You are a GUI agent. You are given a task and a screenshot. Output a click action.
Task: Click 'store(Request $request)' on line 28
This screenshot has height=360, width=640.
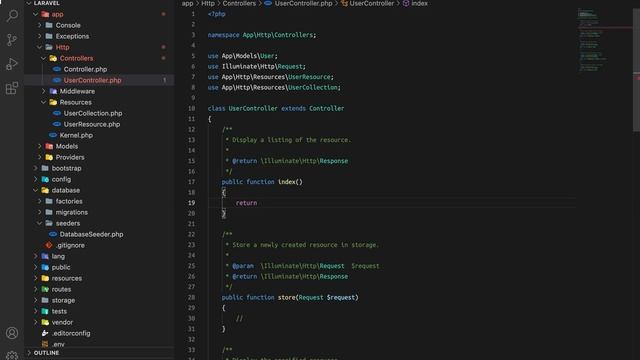tap(318, 298)
